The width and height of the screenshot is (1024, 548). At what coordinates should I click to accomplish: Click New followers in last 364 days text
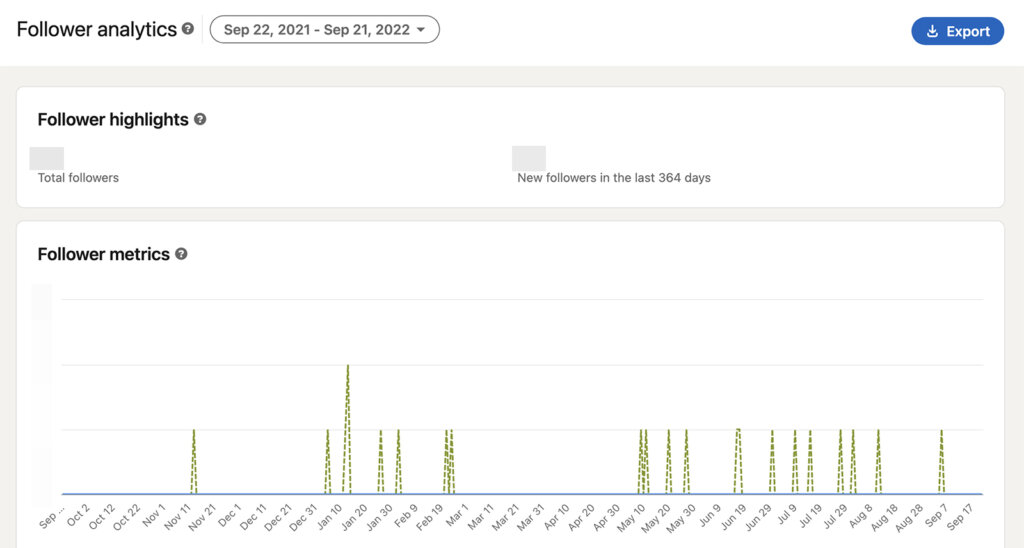tap(614, 178)
